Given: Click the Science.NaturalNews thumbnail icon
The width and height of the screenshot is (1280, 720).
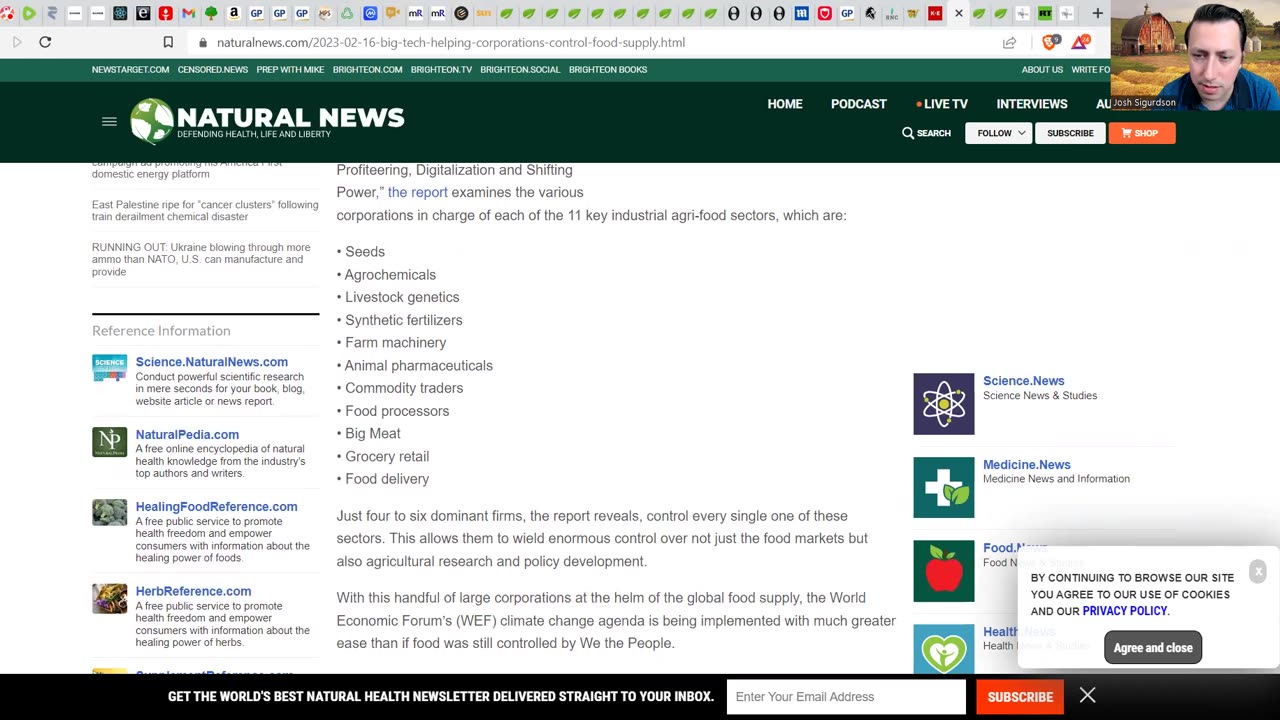Looking at the screenshot, I should coord(110,368).
